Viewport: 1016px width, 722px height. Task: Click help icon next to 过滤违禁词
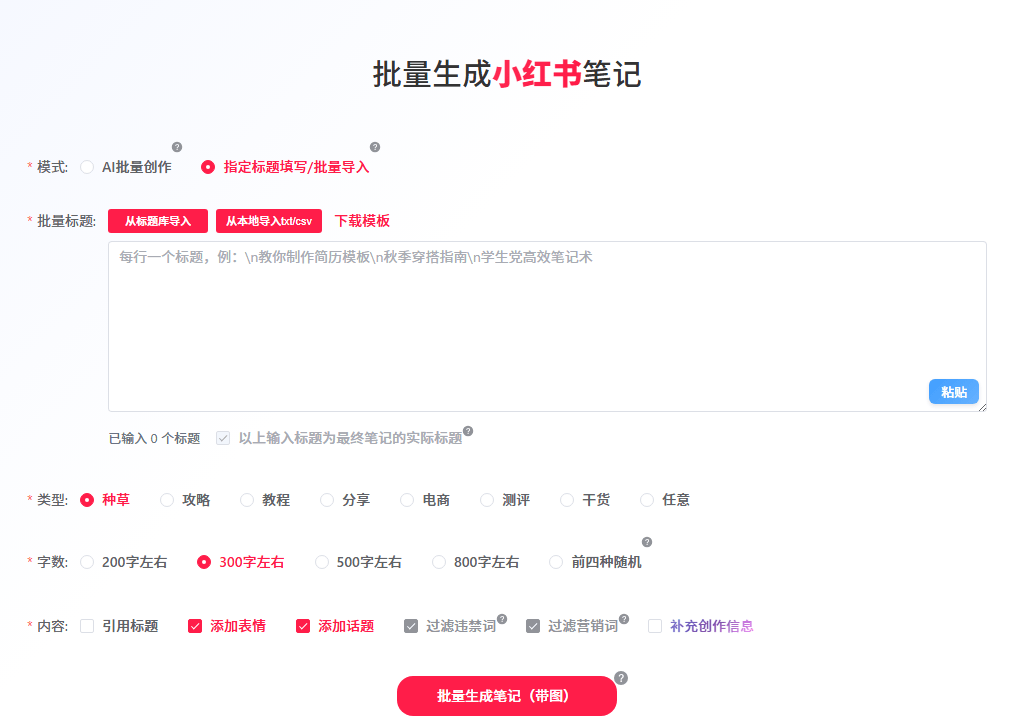[x=502, y=619]
